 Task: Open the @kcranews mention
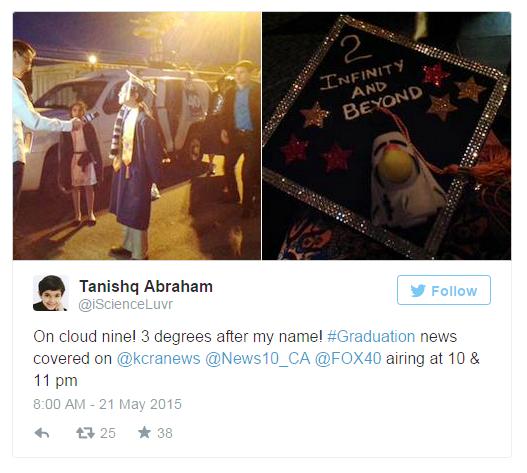click(159, 358)
